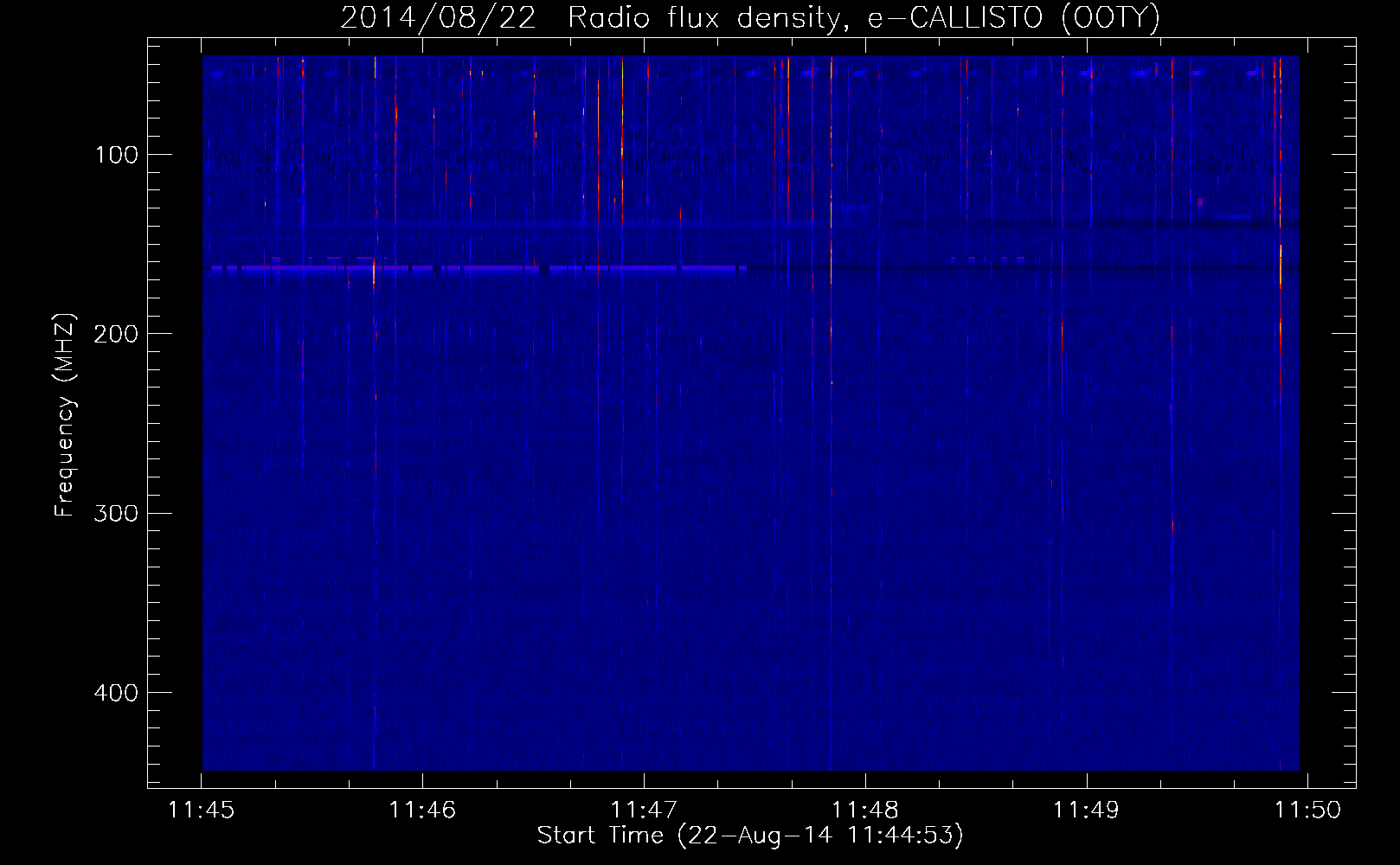
Task: Click the 200 frequency tick label
Action: pos(116,334)
